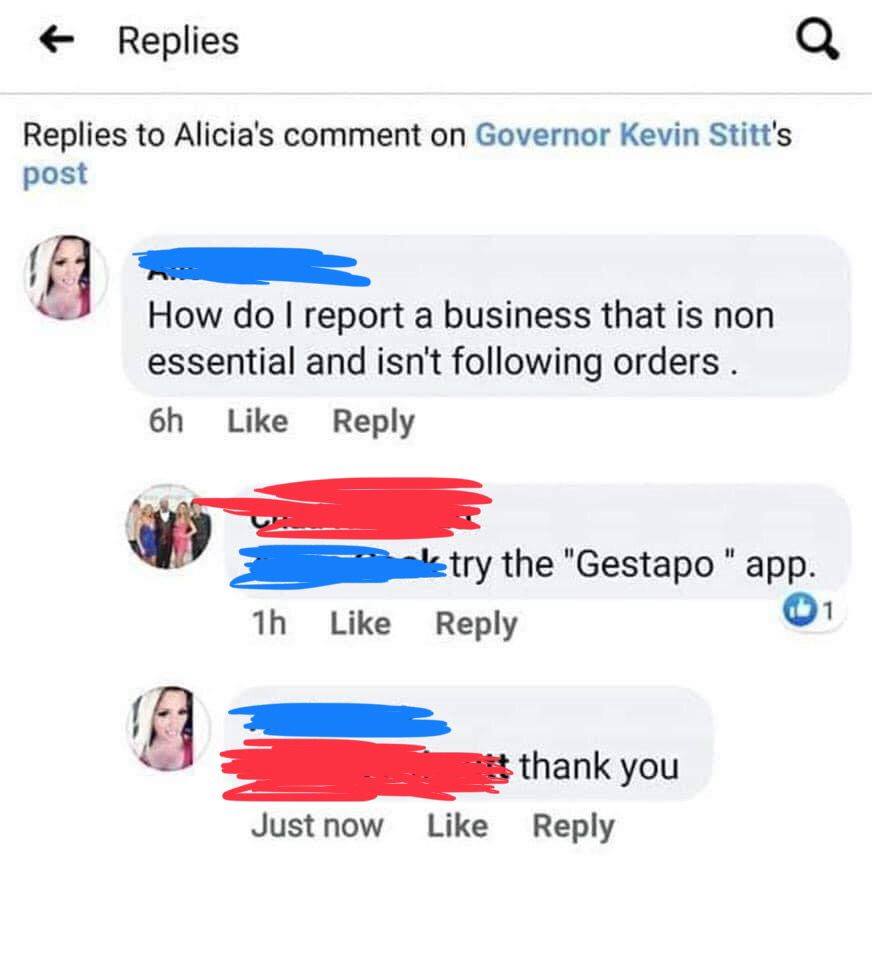Select the "How do I report a business" comment bubble
The image size is (872, 960).
pyautogui.click(x=487, y=315)
